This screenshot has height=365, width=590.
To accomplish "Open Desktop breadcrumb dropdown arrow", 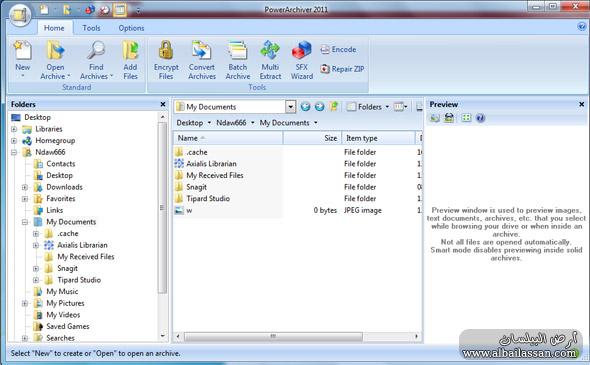I will (x=209, y=123).
